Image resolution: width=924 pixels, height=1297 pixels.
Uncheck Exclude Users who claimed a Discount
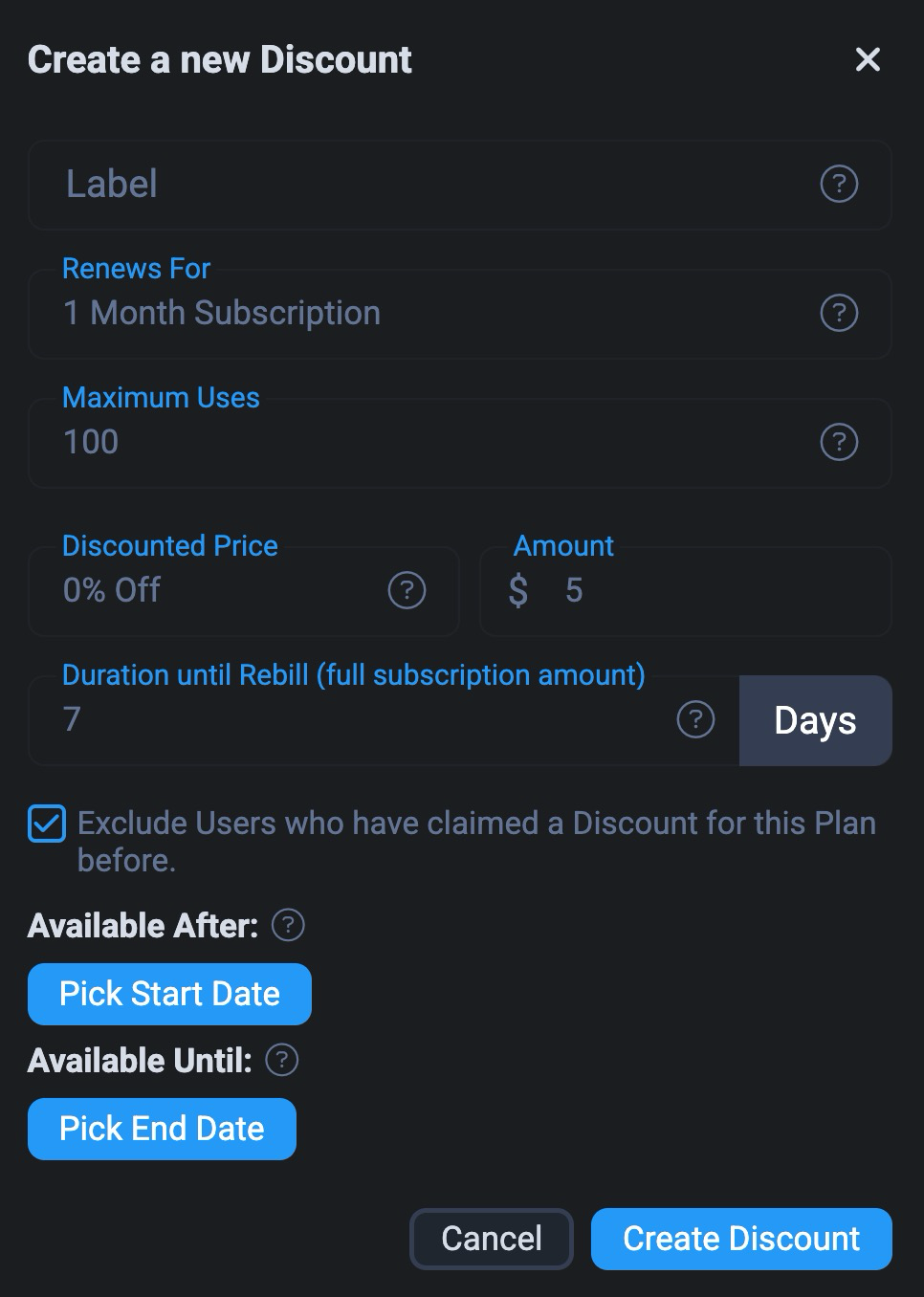(x=47, y=824)
